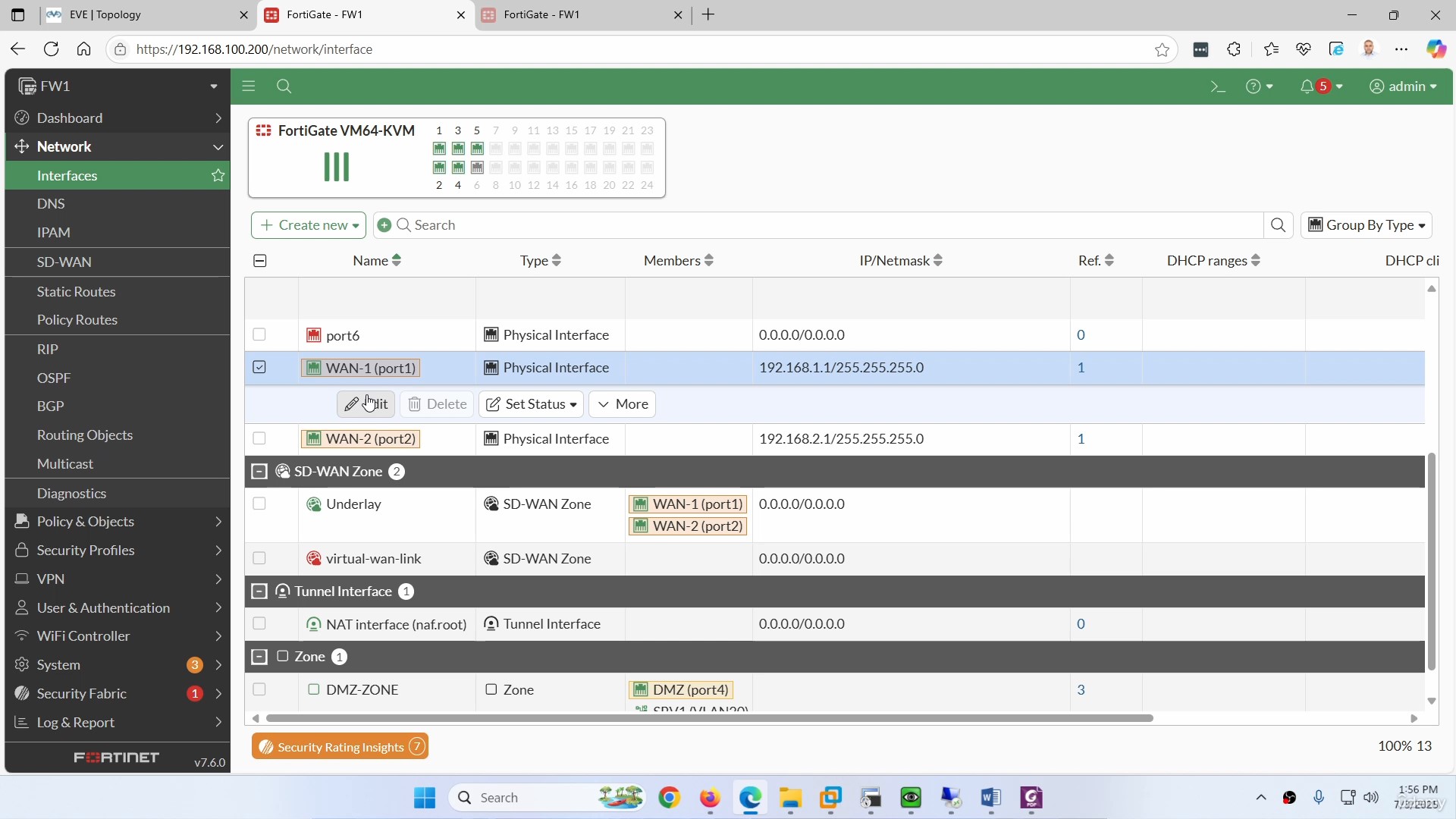The width and height of the screenshot is (1456, 819).
Task: Open Word from the taskbar
Action: click(990, 798)
